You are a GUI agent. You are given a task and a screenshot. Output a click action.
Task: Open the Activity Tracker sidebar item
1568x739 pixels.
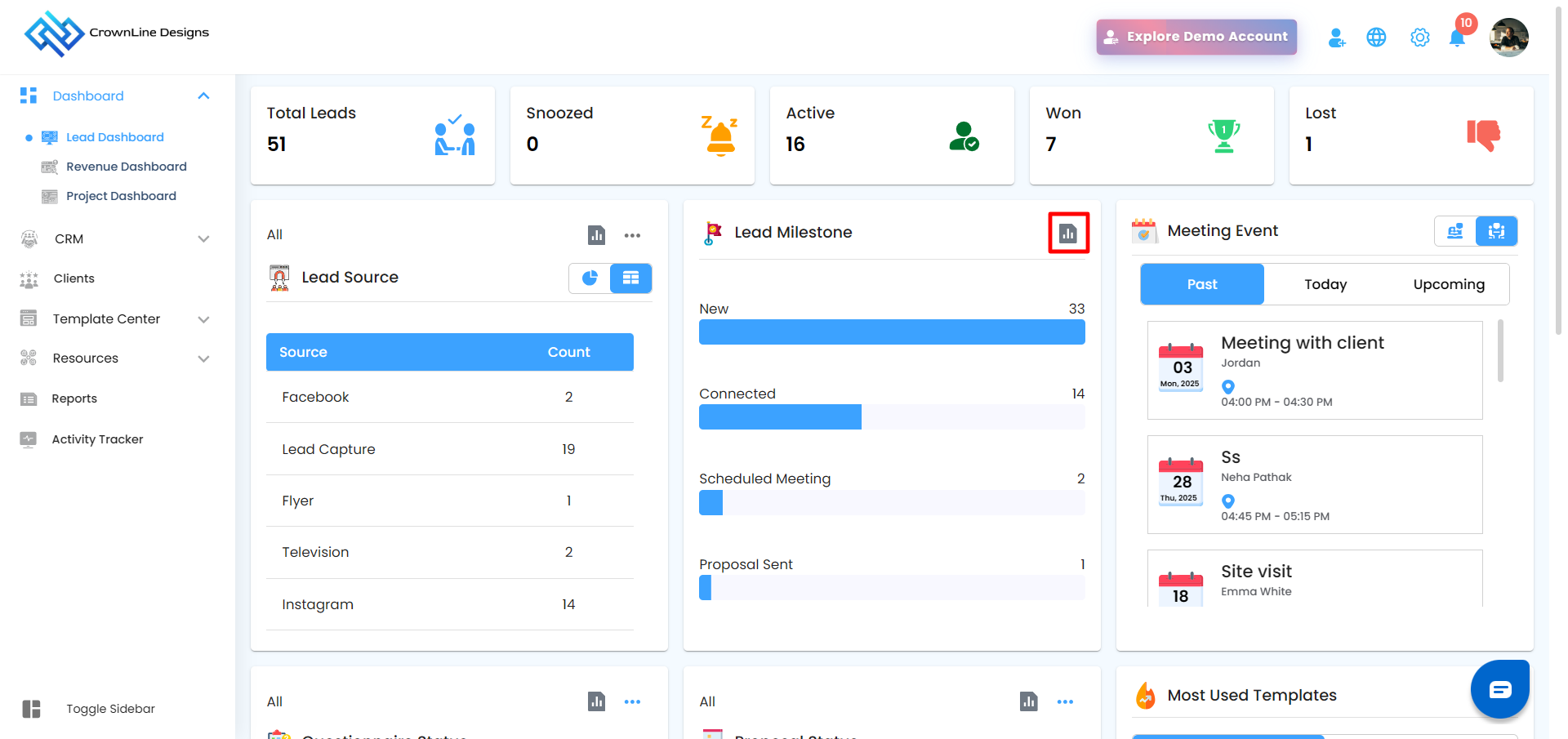coord(97,439)
